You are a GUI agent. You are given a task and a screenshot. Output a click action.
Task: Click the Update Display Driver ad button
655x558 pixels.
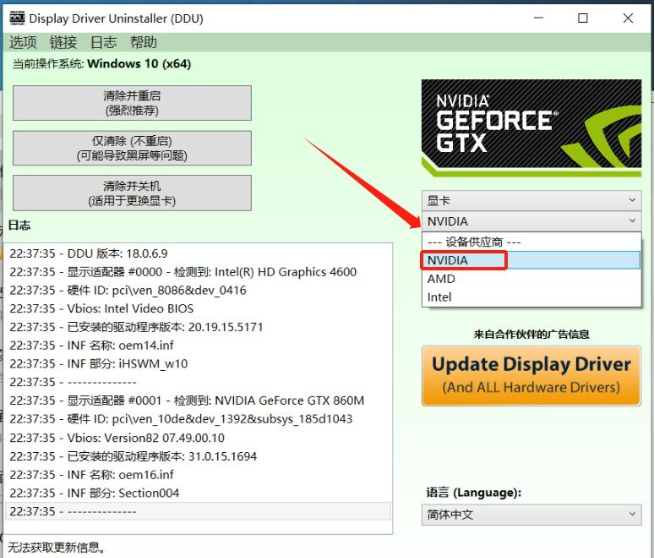[531, 376]
